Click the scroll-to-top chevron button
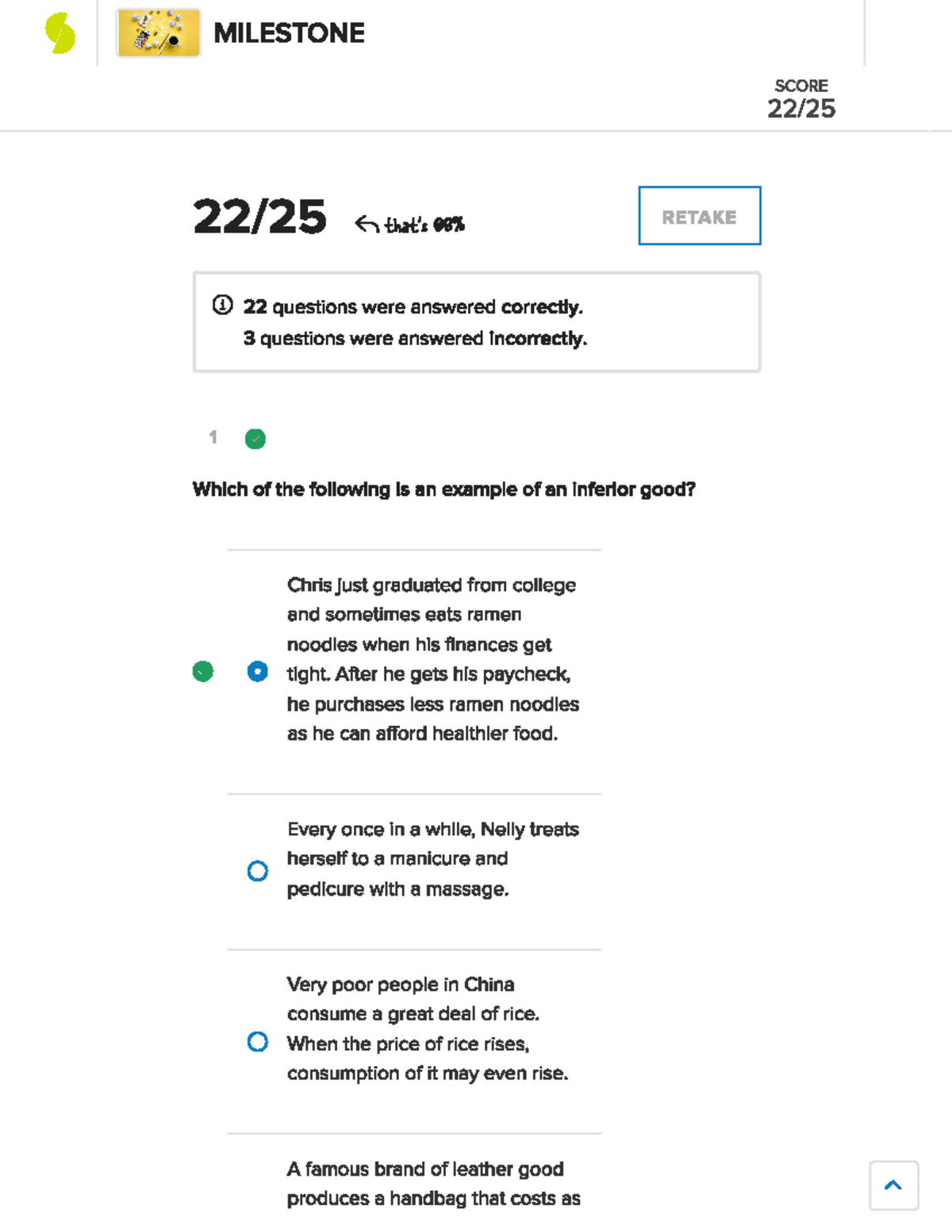This screenshot has width=952, height=1232. [893, 1185]
